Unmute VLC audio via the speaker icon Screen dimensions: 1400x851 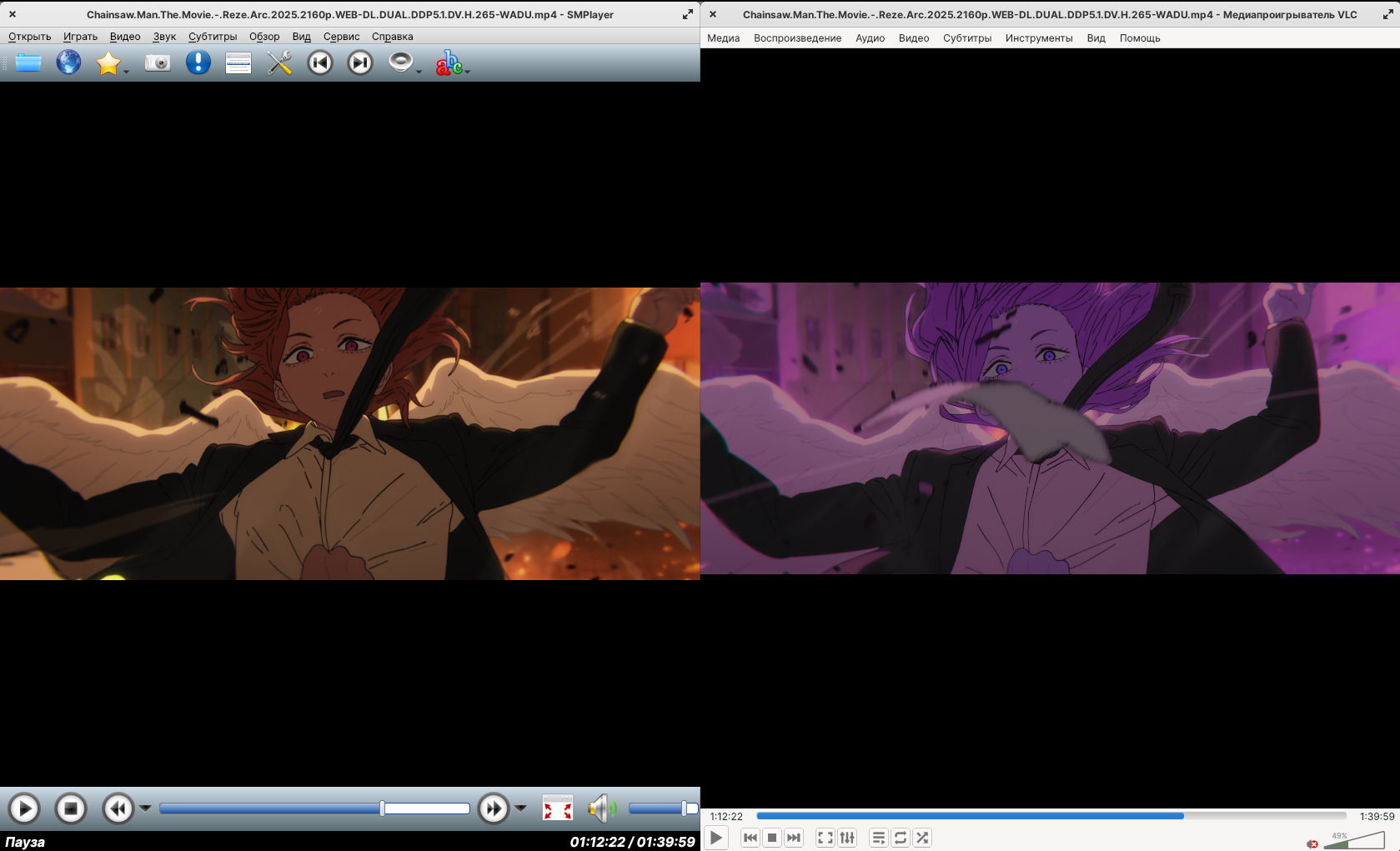pyautogui.click(x=1312, y=843)
